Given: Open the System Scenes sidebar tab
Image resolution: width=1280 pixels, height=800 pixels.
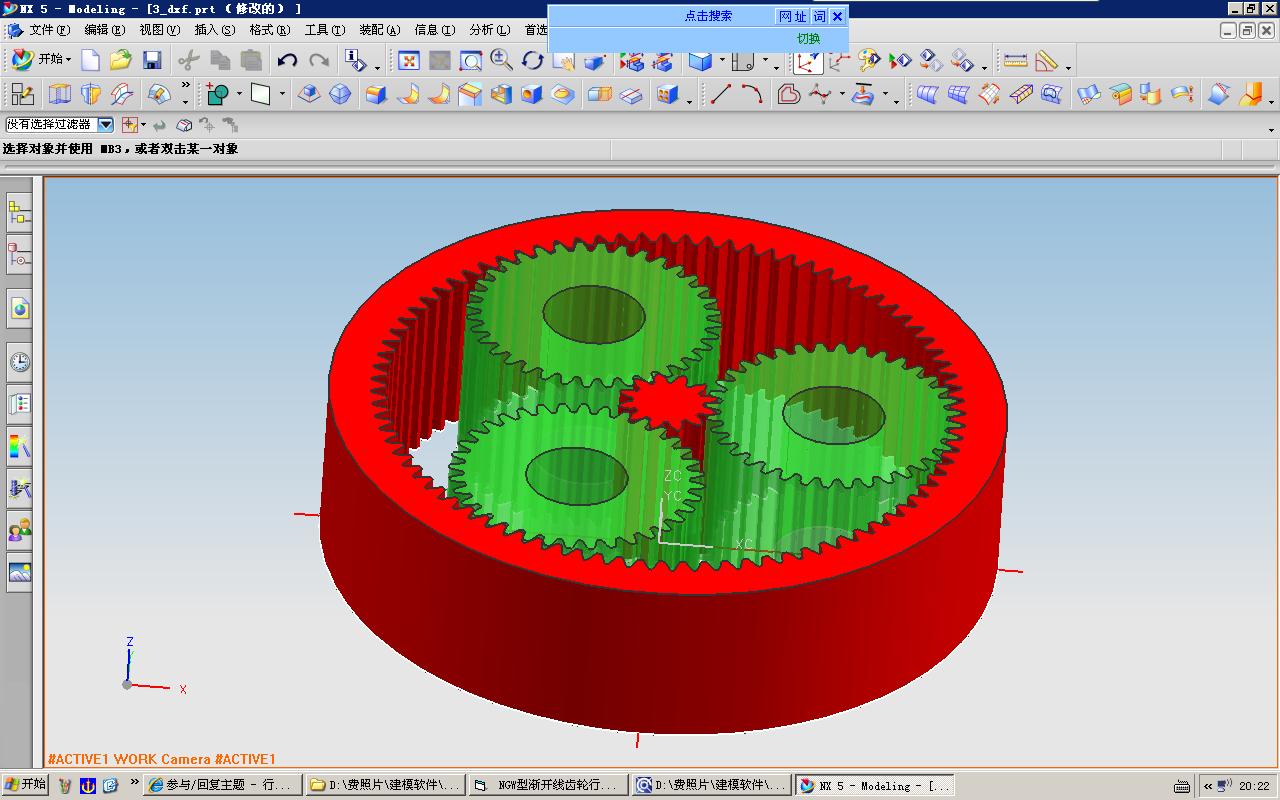Looking at the screenshot, I should 20,572.
